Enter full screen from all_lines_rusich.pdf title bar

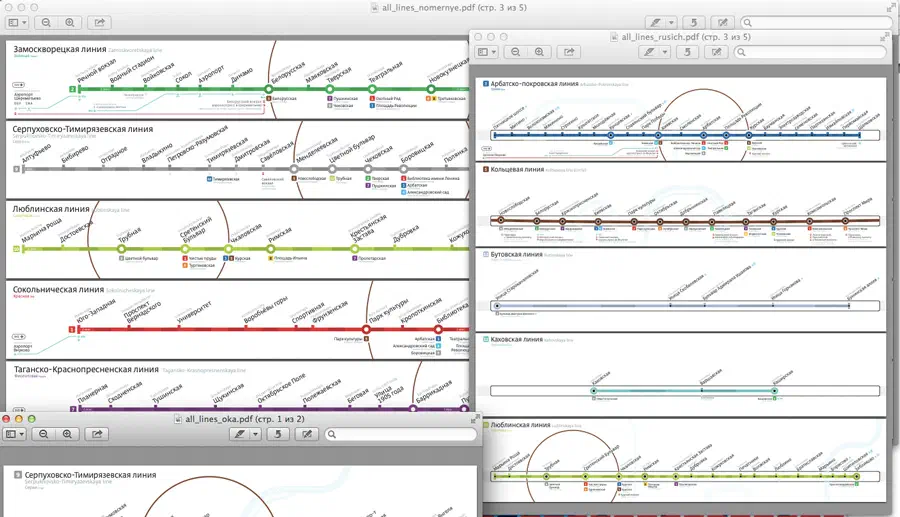coord(883,37)
